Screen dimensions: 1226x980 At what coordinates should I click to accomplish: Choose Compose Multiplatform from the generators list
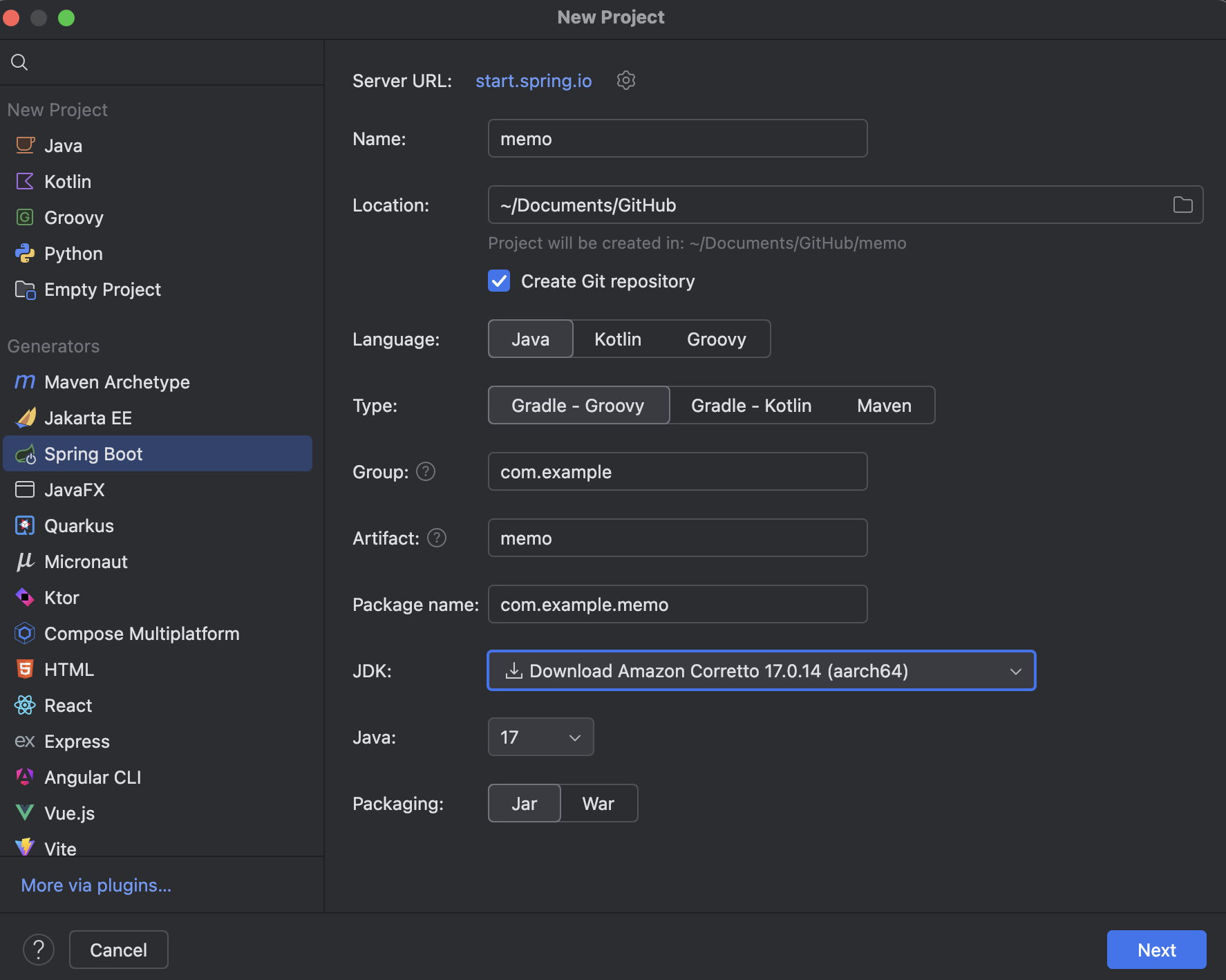(142, 634)
